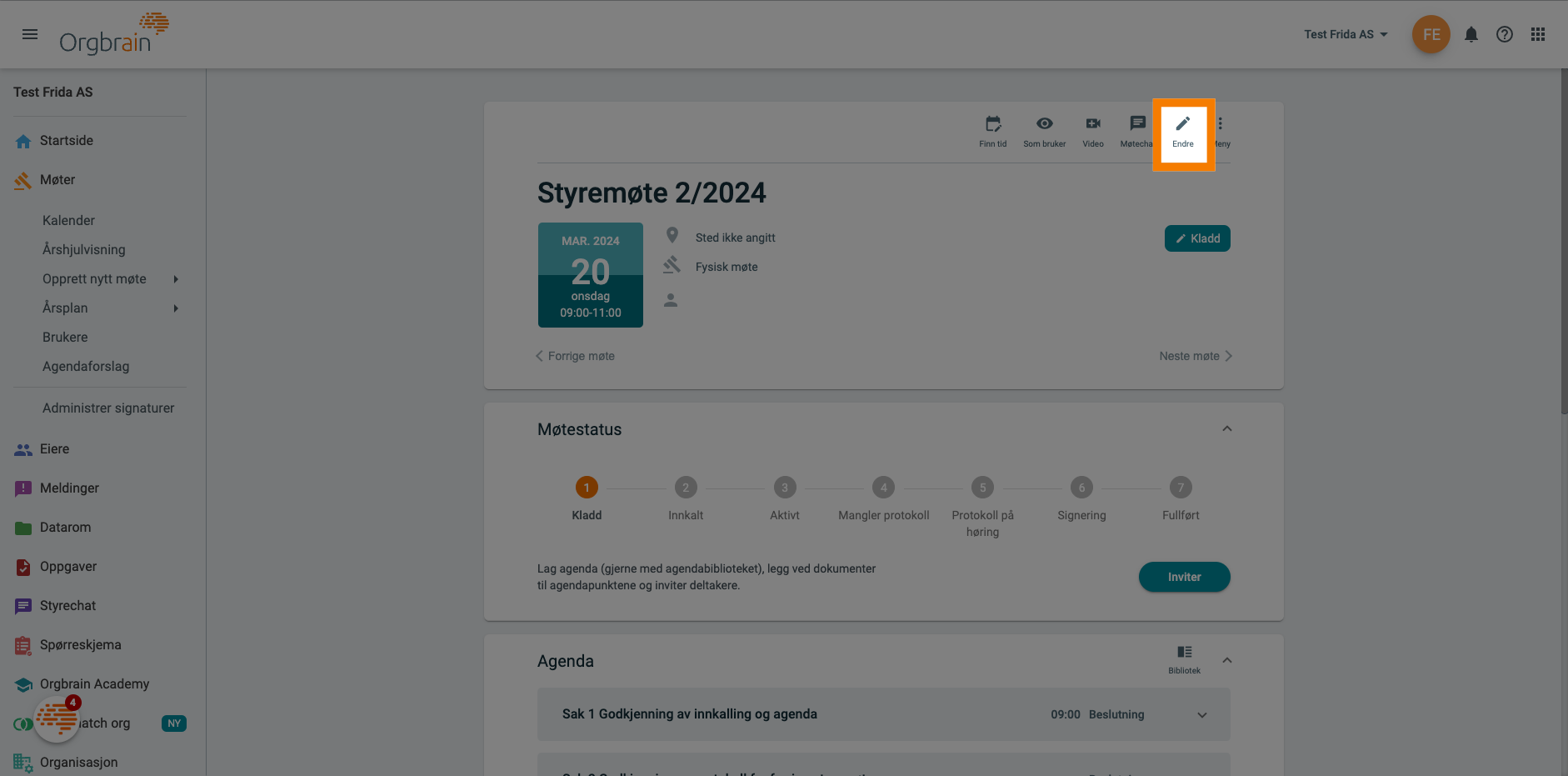The image size is (1568, 776).
Task: Expand Opprett nytt møte submenu arrow
Action: (x=176, y=279)
